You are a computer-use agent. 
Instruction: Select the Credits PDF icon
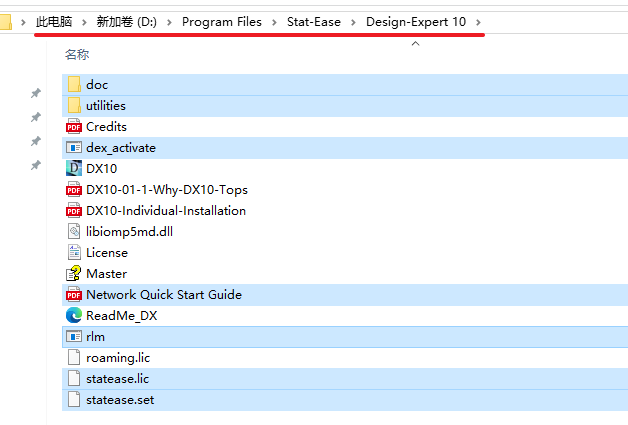[73, 127]
